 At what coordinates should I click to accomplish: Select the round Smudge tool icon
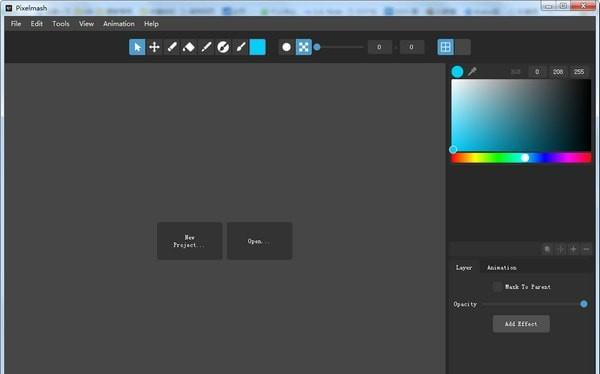[223, 47]
